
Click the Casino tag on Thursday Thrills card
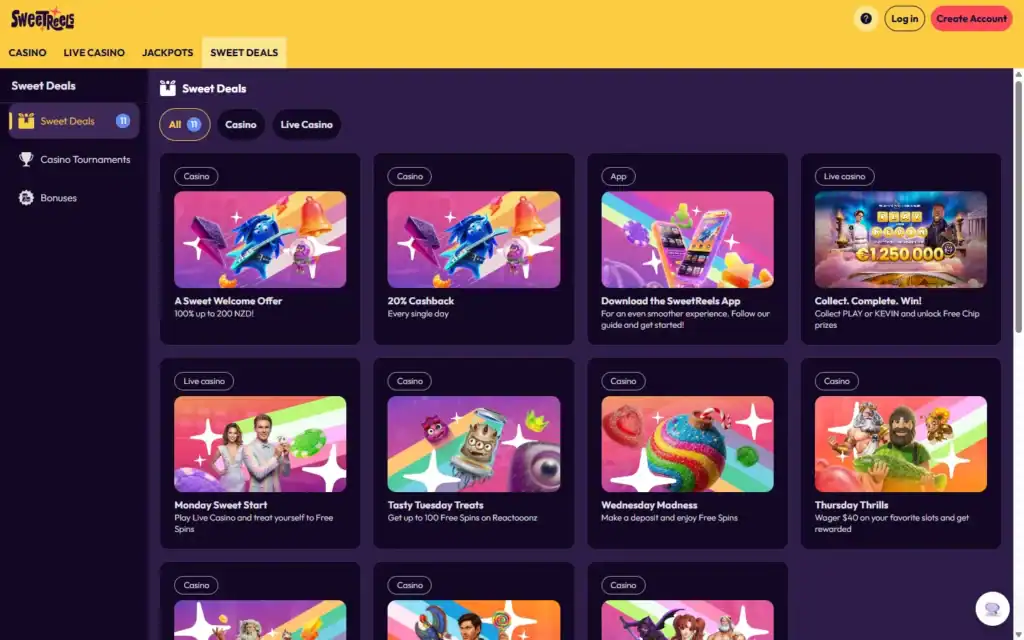pos(837,381)
